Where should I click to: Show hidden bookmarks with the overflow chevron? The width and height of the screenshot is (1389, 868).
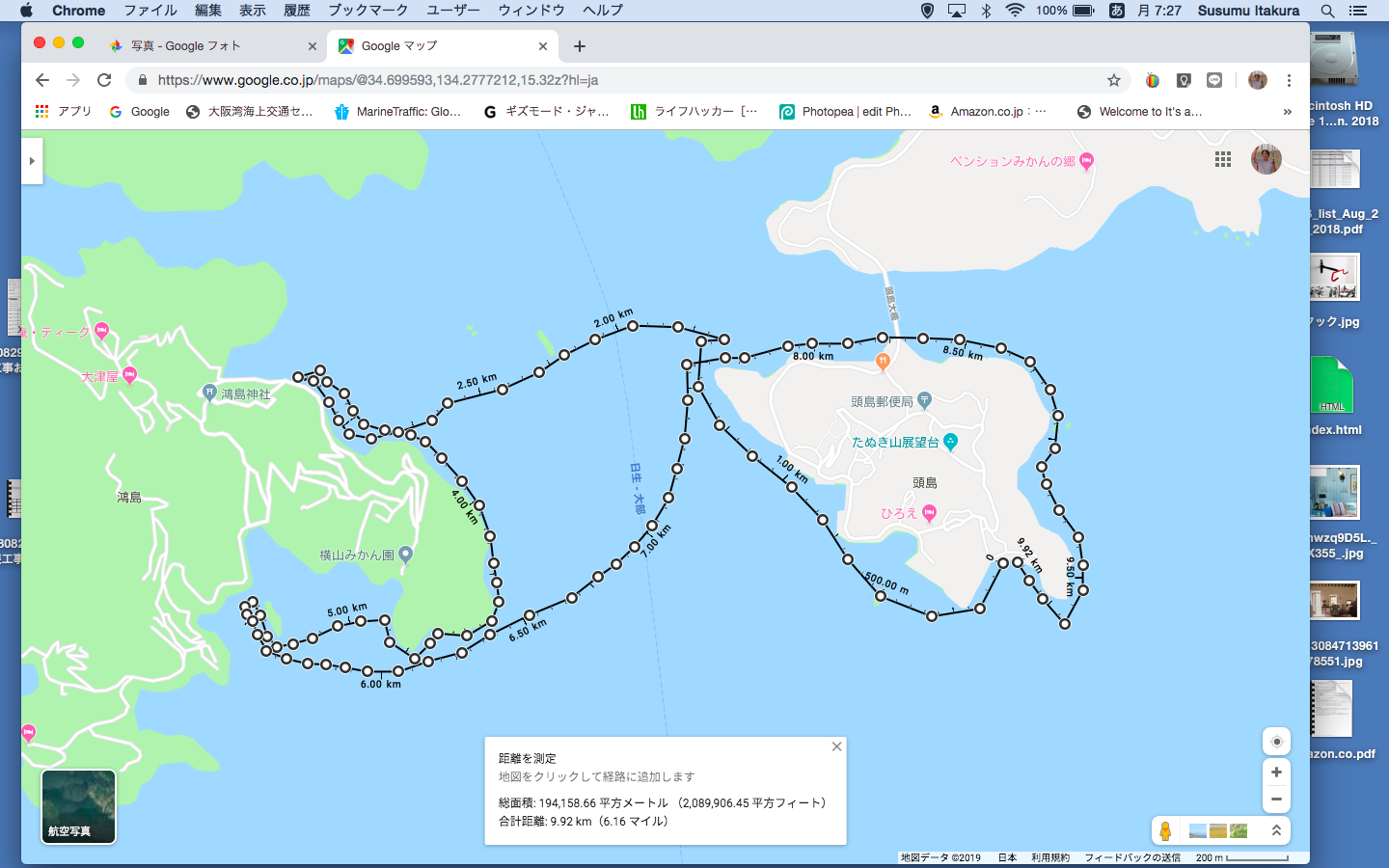pos(1287,112)
